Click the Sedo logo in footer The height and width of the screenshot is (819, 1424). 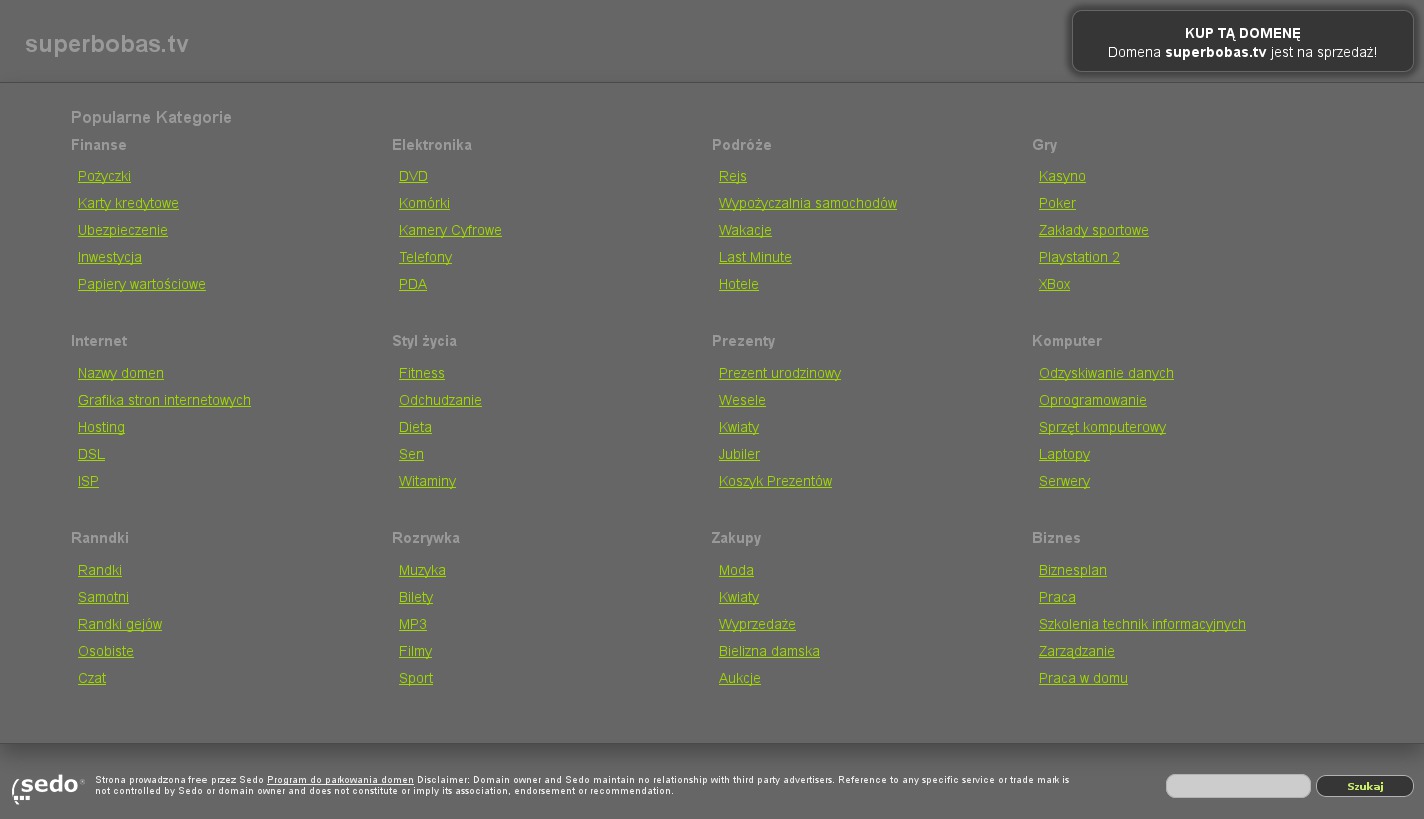pos(47,787)
